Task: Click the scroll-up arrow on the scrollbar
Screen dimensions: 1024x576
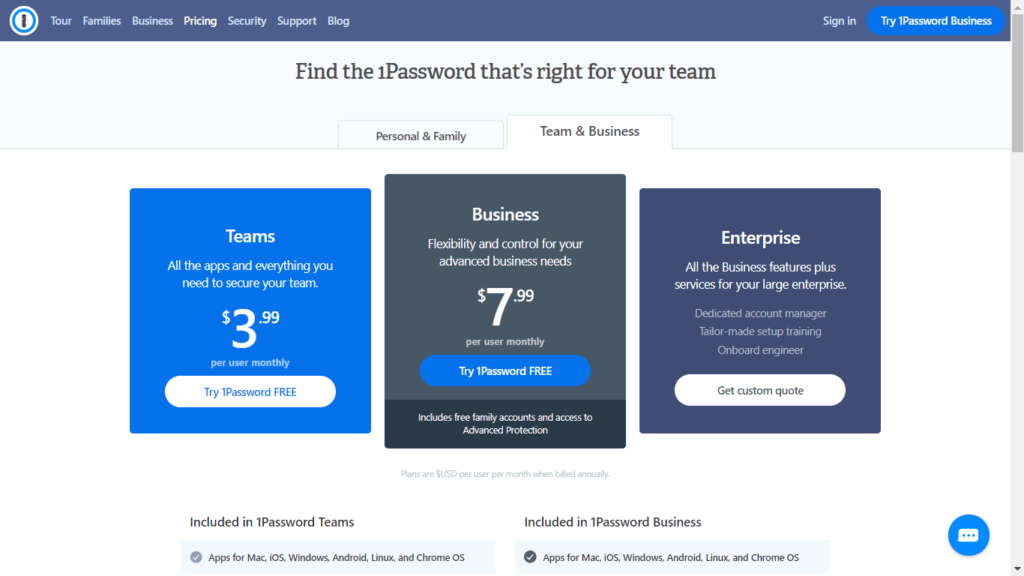Action: tap(1017, 9)
